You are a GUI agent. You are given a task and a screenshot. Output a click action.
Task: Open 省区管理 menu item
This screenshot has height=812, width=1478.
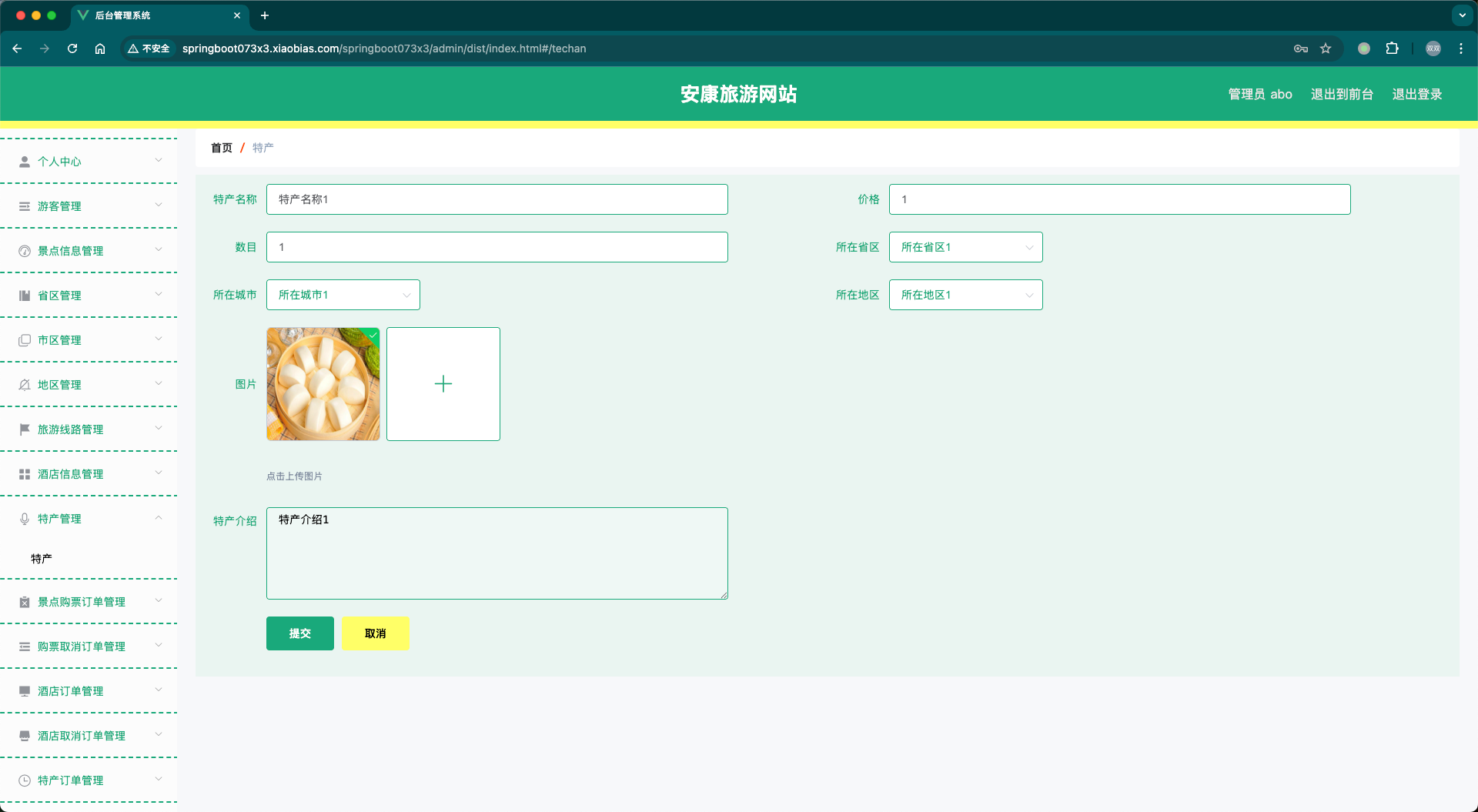(x=89, y=296)
